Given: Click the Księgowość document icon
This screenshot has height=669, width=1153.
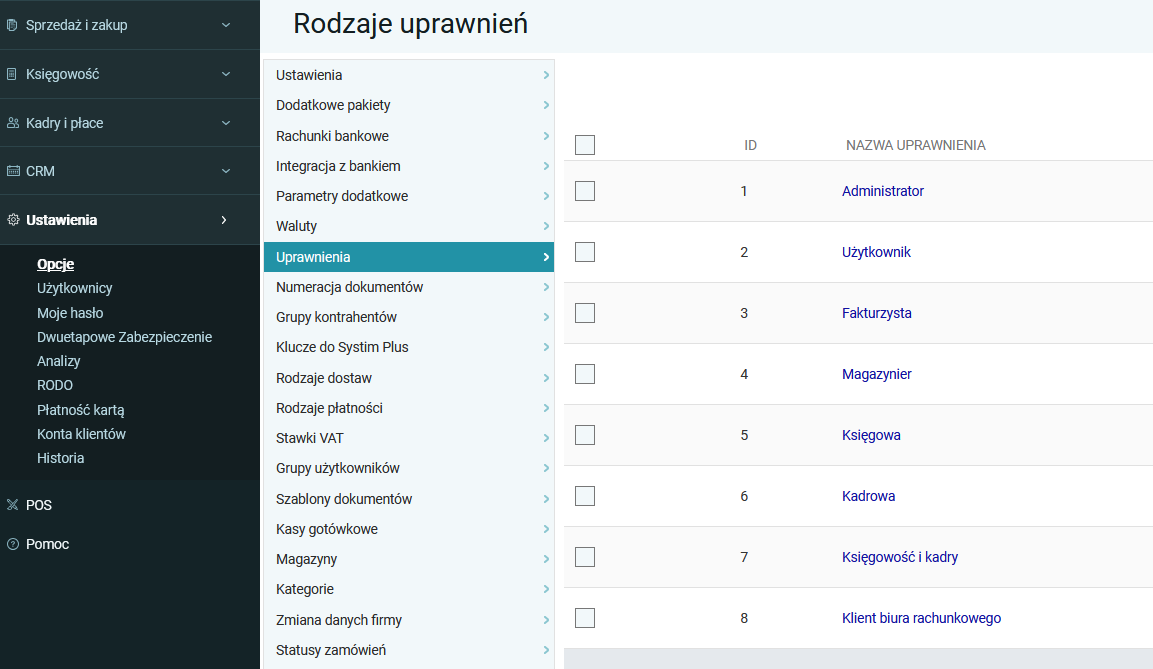Looking at the screenshot, I should 12,74.
